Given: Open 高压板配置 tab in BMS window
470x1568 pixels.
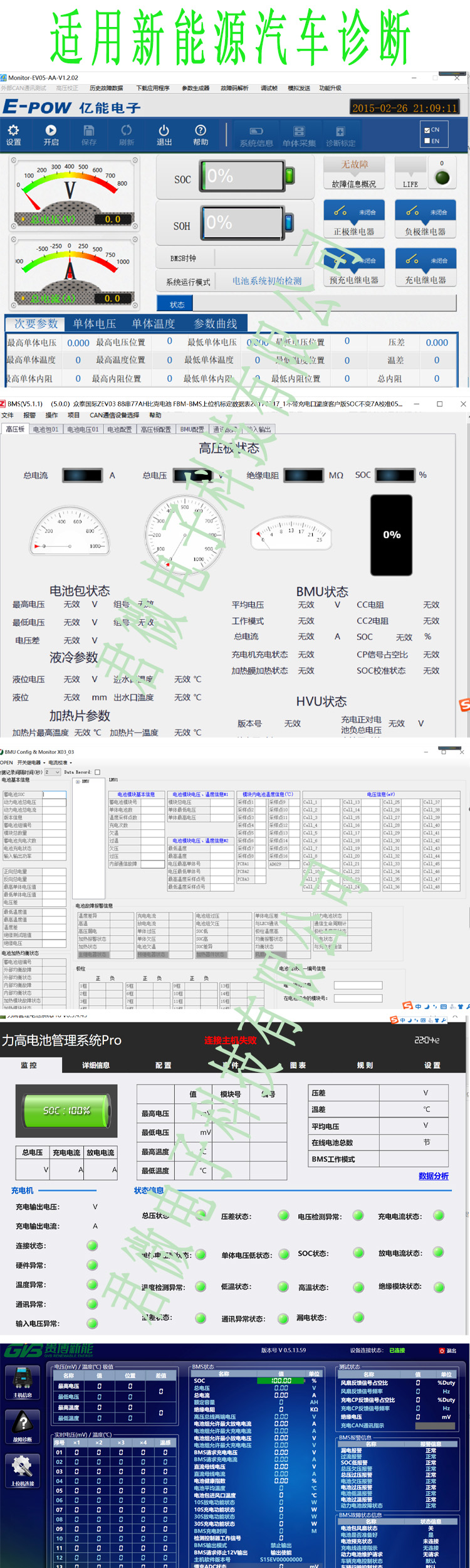Looking at the screenshot, I should [x=156, y=430].
